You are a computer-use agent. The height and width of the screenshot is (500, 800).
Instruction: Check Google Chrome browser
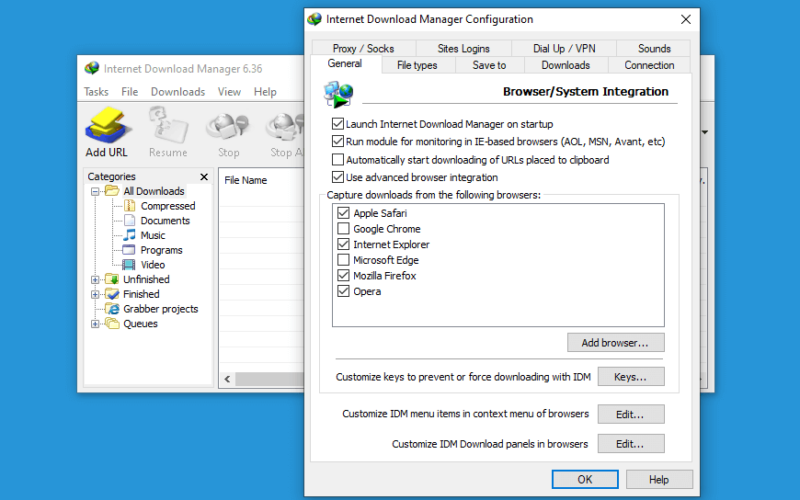343,229
